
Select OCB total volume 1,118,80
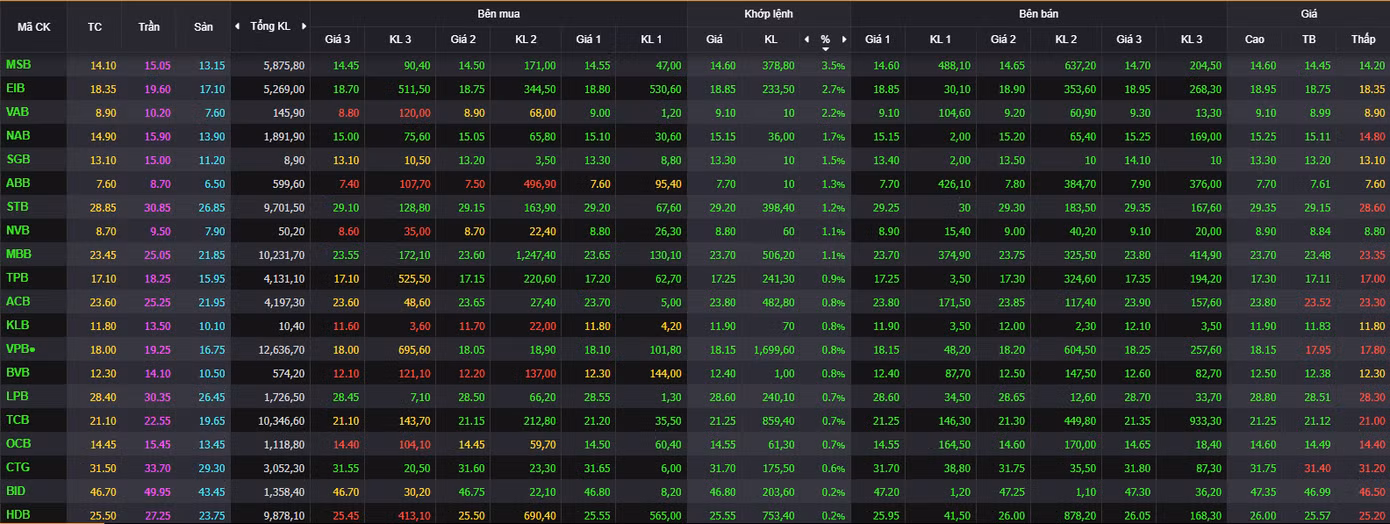pyautogui.click(x=286, y=445)
